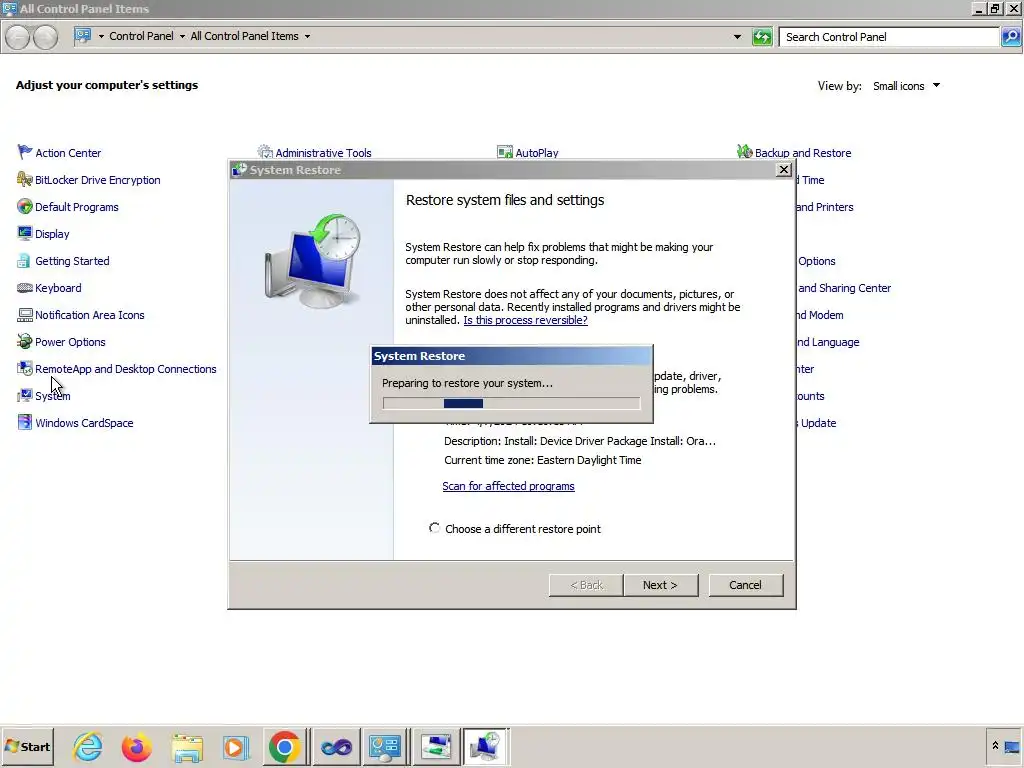This screenshot has height=768, width=1024.
Task: Open the View by Small icons dropdown
Action: [906, 86]
